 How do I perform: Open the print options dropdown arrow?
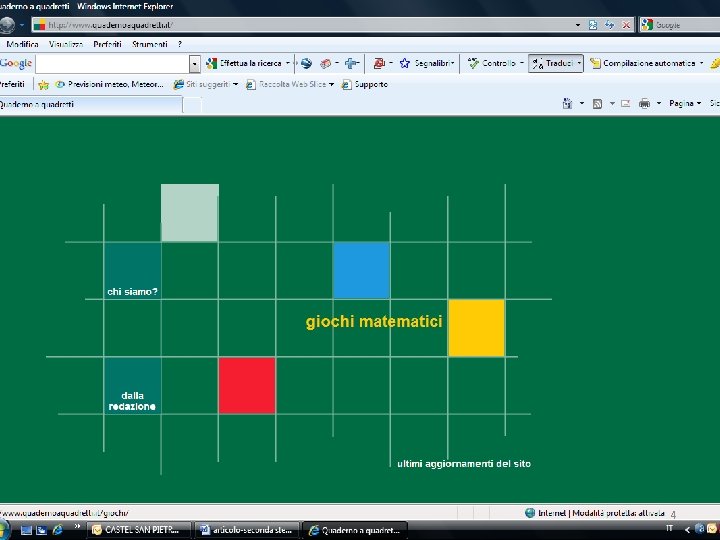coord(658,104)
